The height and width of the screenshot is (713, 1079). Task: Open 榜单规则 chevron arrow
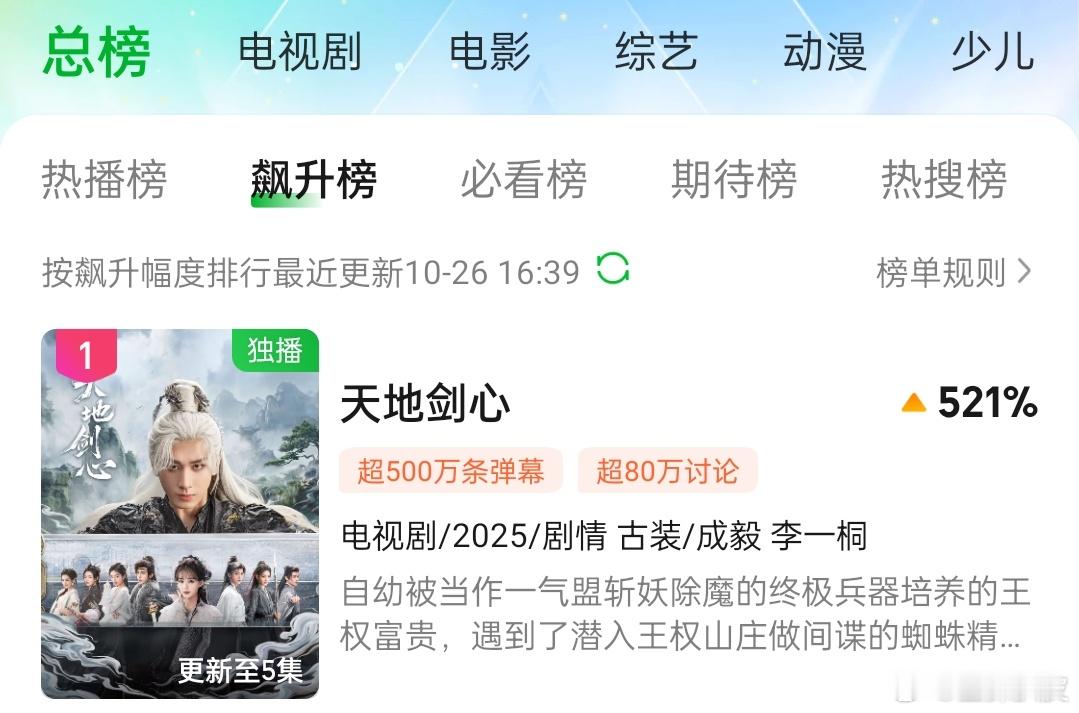click(x=1024, y=271)
